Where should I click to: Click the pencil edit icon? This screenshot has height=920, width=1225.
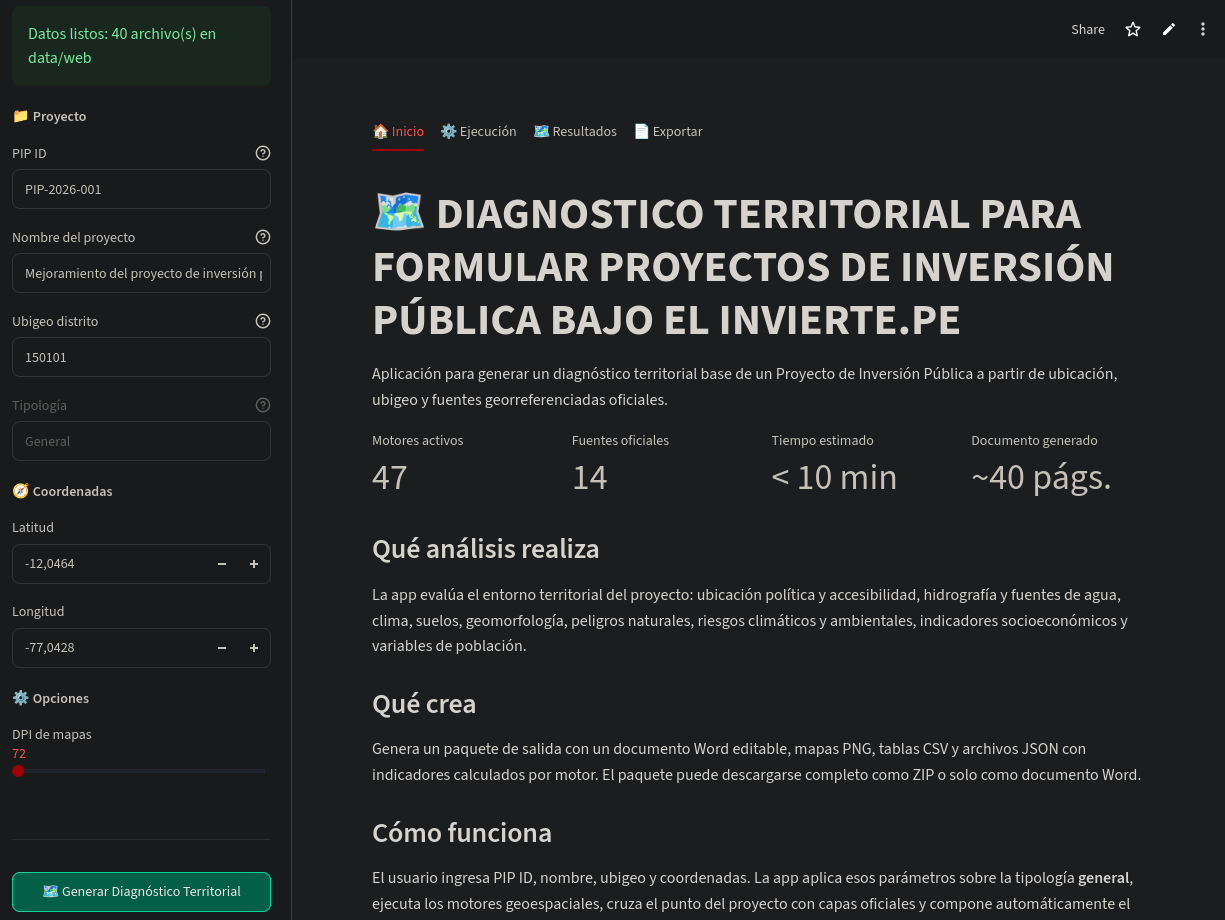pos(1168,30)
